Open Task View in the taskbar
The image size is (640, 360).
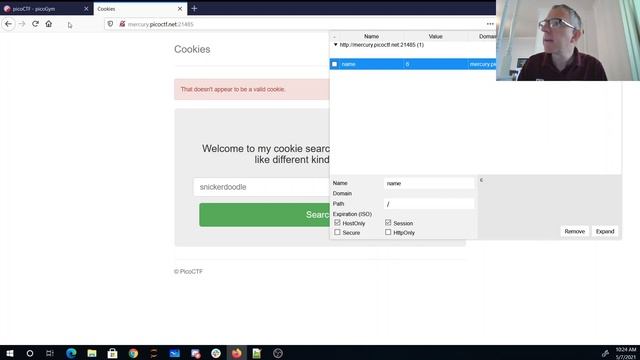pos(50,353)
